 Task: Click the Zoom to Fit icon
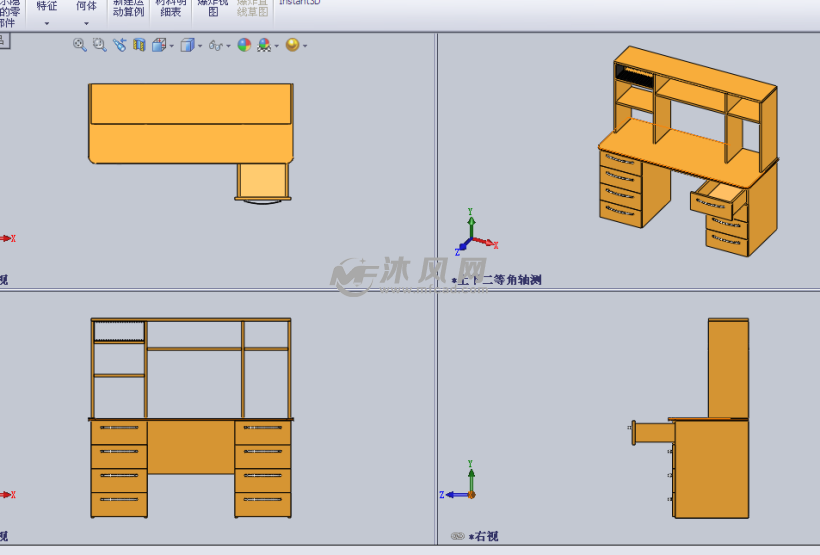pos(79,45)
